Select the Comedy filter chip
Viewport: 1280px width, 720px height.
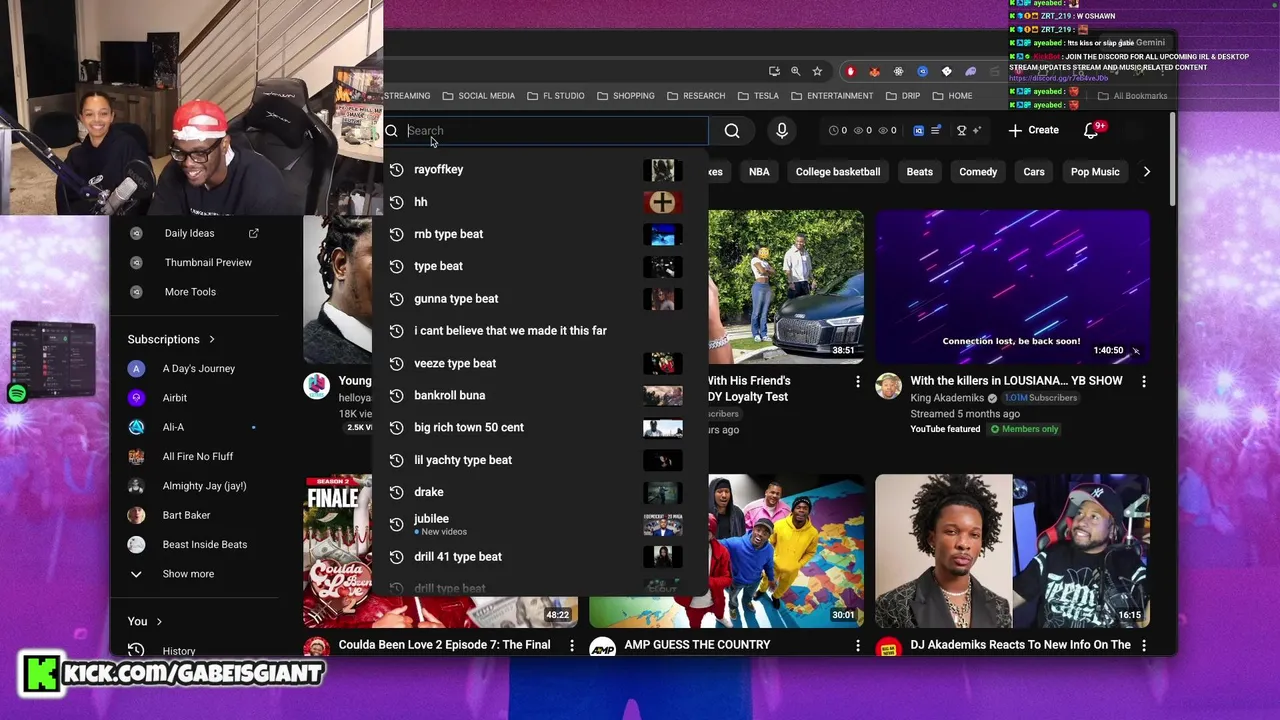click(978, 172)
